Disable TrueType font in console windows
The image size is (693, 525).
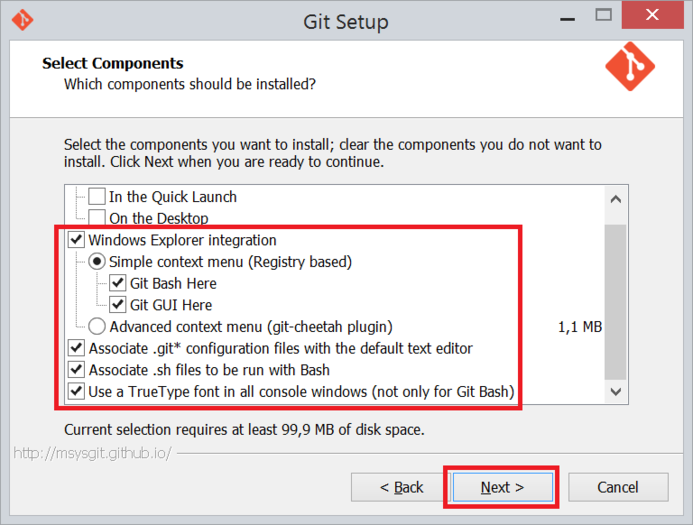point(76,391)
